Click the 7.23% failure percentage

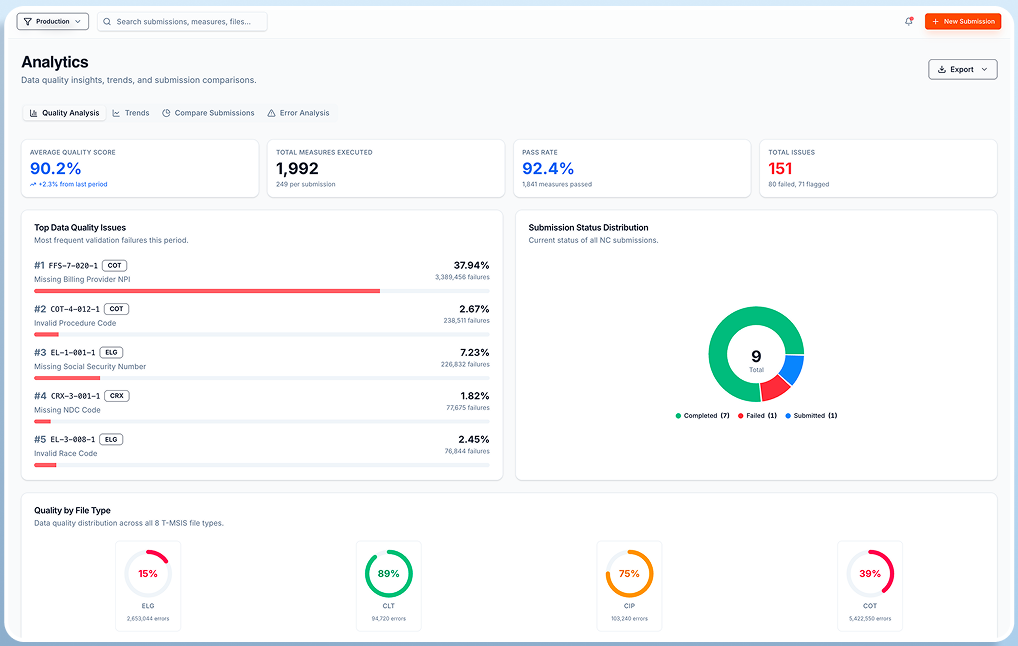[x=475, y=353]
